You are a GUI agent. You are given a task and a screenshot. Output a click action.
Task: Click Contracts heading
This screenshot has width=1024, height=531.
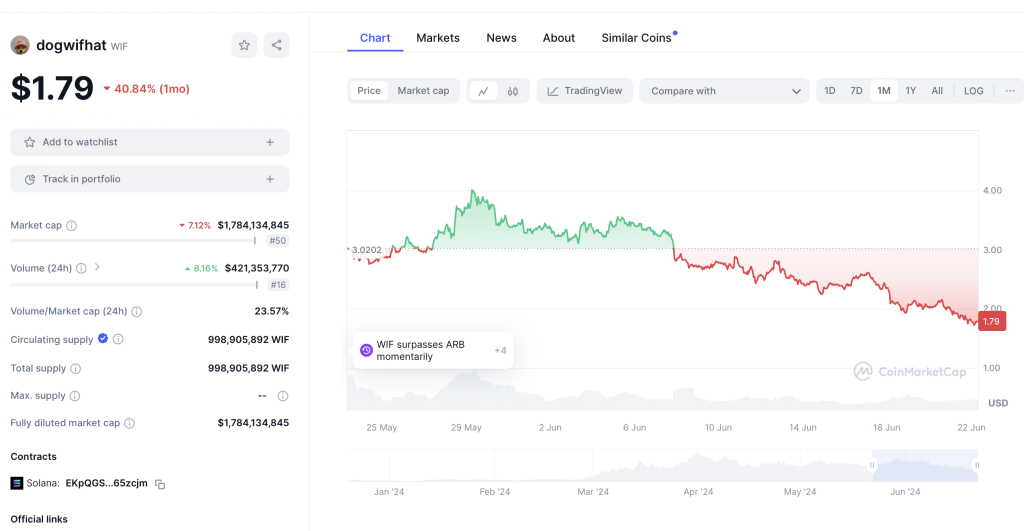coord(33,457)
